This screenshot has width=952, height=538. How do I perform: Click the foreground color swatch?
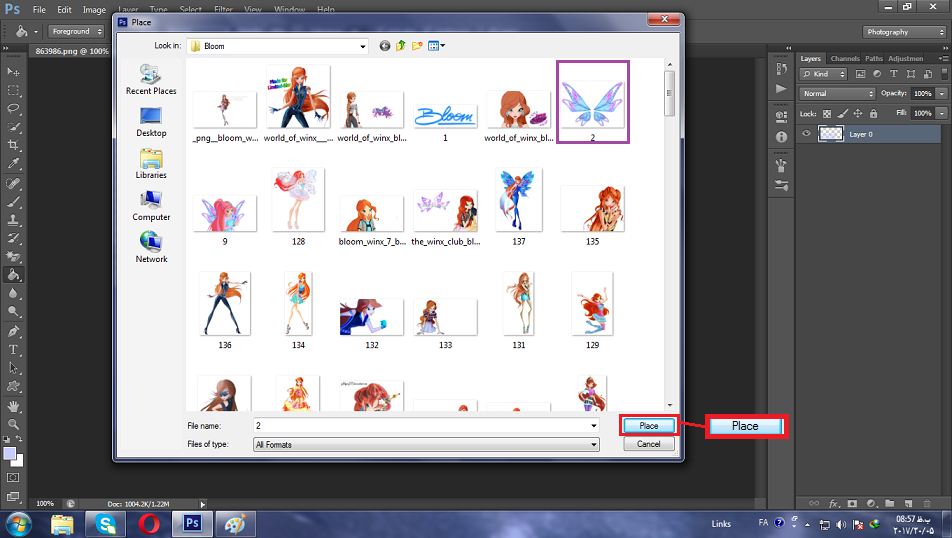pyautogui.click(x=9, y=454)
